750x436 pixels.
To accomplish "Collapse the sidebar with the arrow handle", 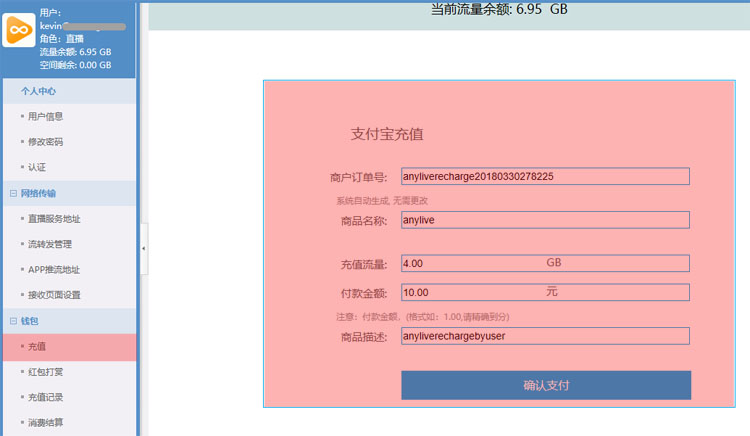I will (x=143, y=249).
